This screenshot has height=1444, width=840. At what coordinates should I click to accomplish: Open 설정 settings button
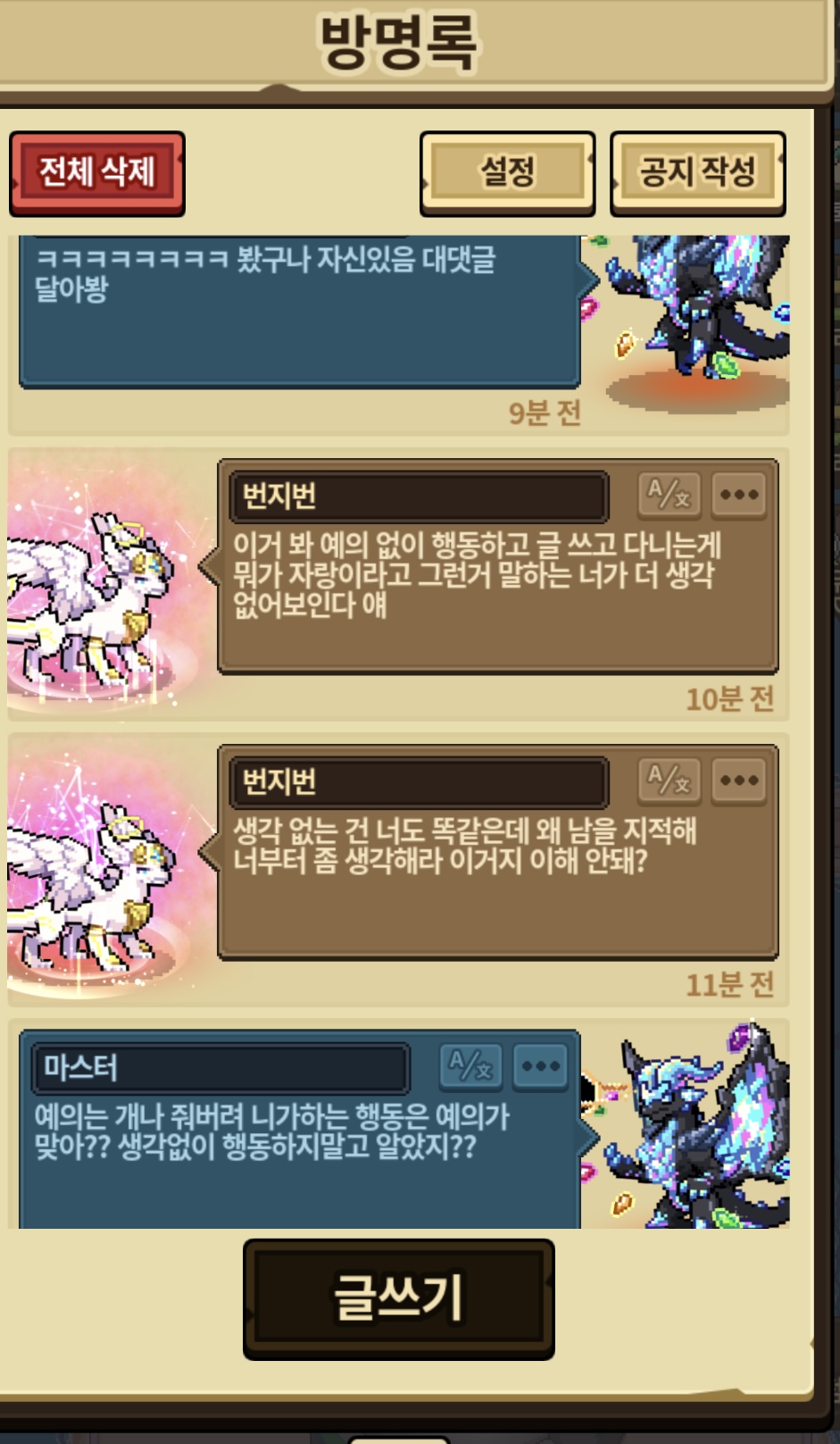(507, 173)
